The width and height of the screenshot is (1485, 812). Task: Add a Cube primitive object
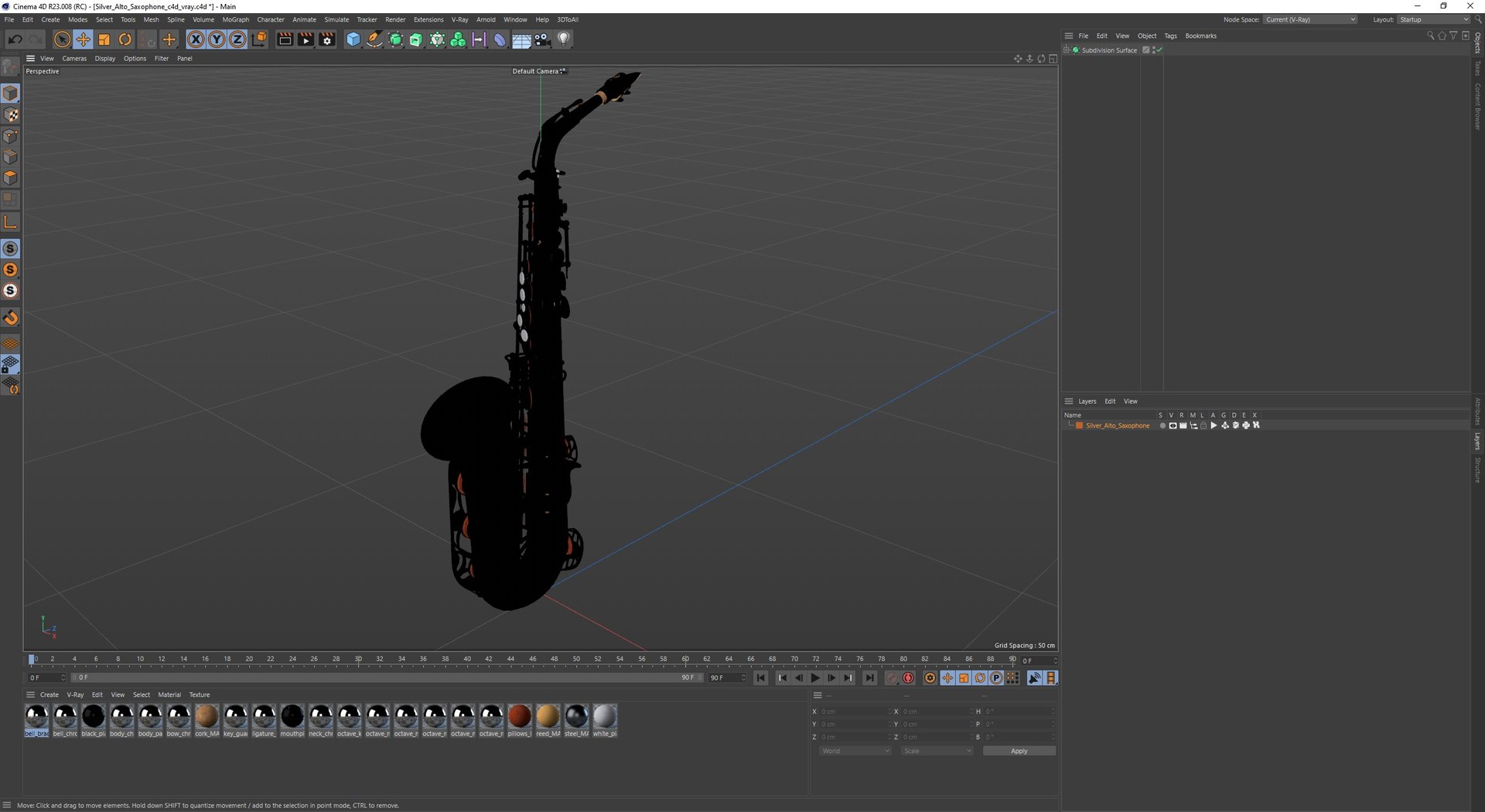click(353, 39)
